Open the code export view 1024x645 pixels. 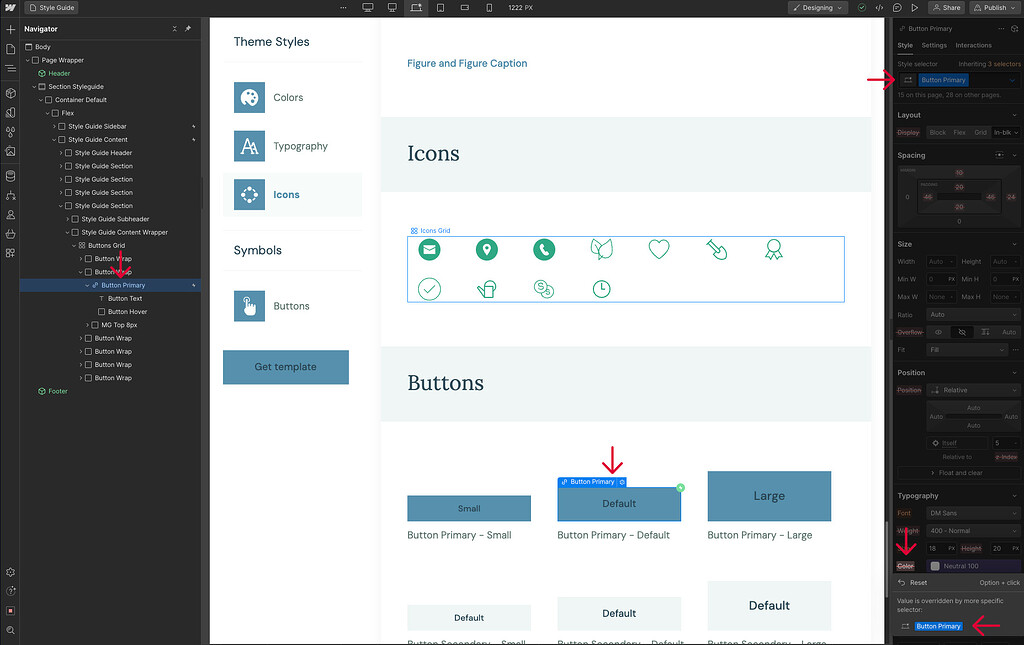(879, 7)
